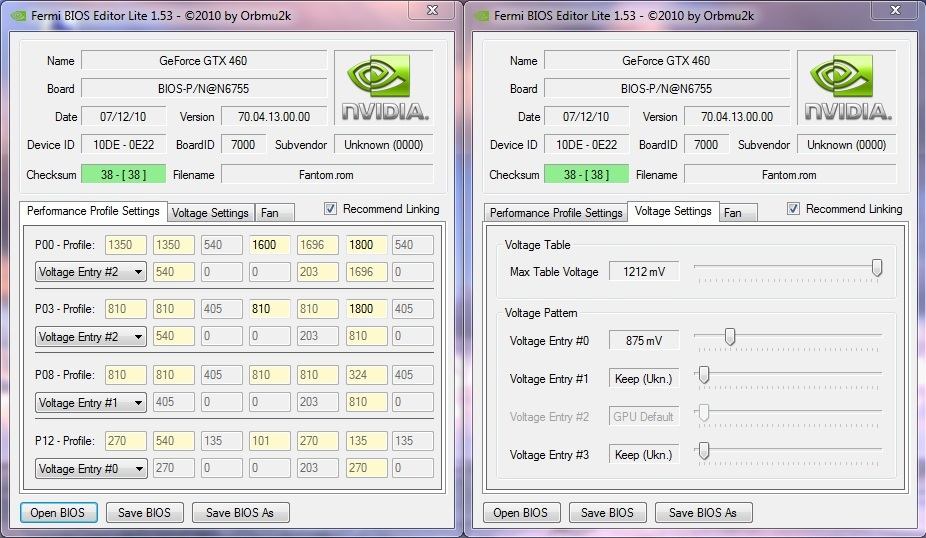Click the Voltage Entry #1 slider handle

[704, 374]
